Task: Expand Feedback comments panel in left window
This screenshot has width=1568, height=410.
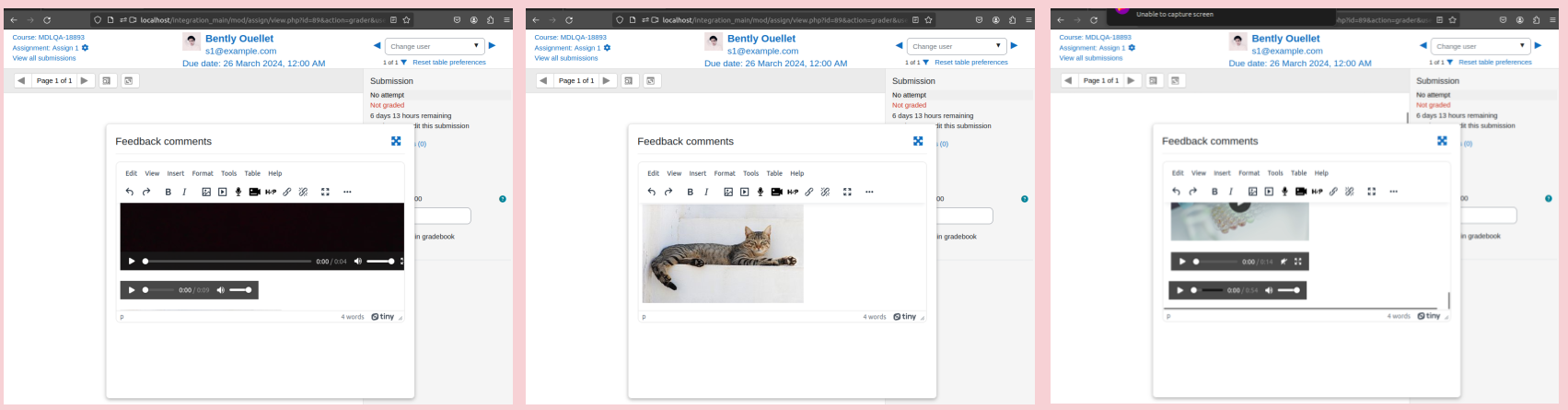Action: (396, 141)
